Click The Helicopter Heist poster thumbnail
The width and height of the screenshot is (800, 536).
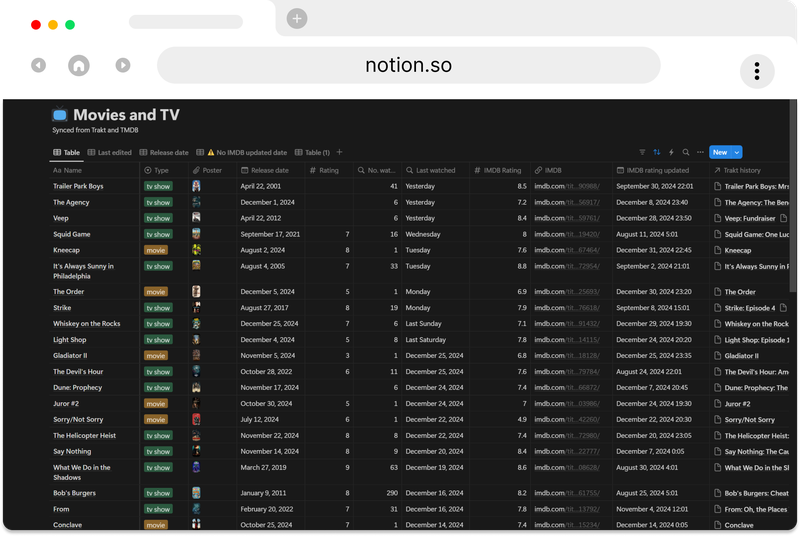(x=196, y=436)
